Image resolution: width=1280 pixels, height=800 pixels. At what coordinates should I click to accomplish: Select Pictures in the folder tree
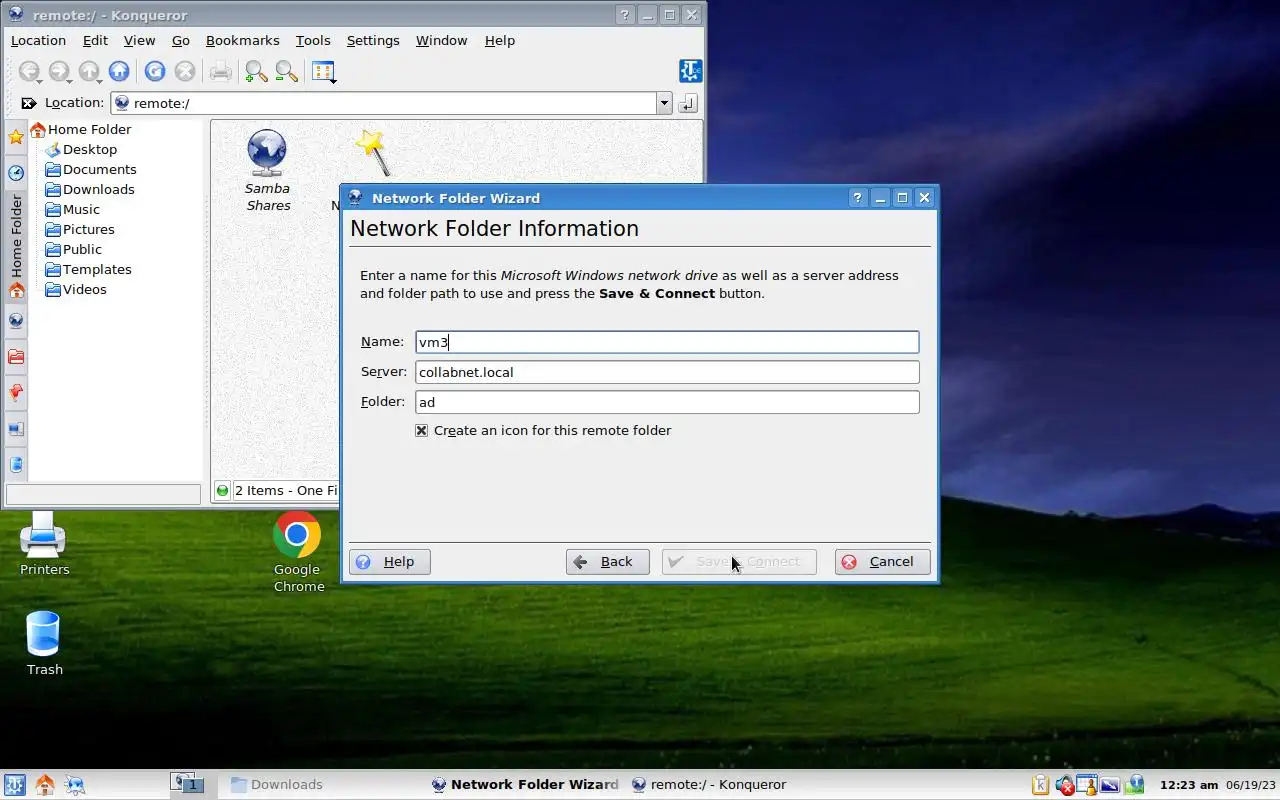pyautogui.click(x=80, y=229)
